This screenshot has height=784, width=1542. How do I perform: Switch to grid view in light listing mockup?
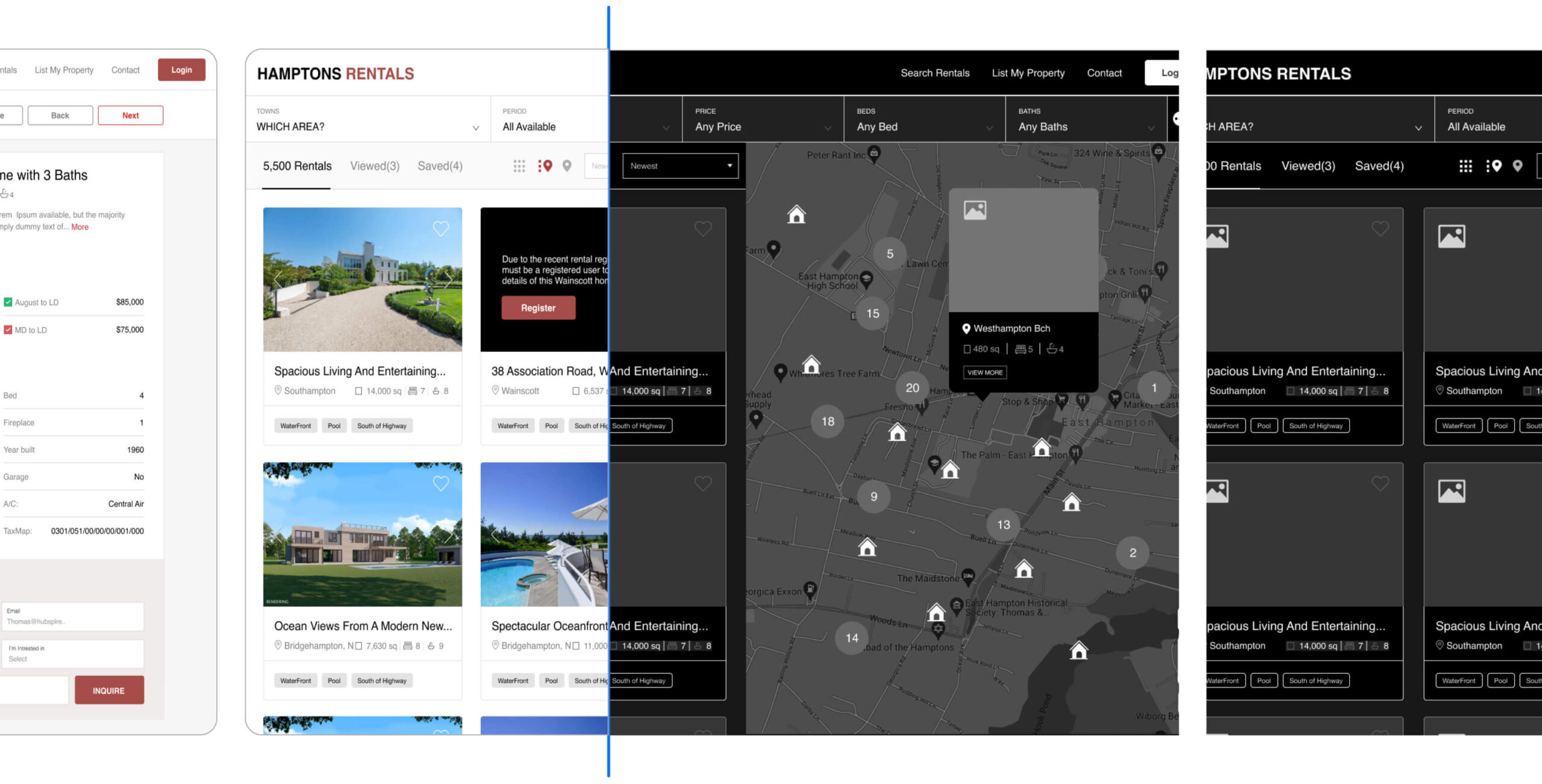click(x=519, y=166)
